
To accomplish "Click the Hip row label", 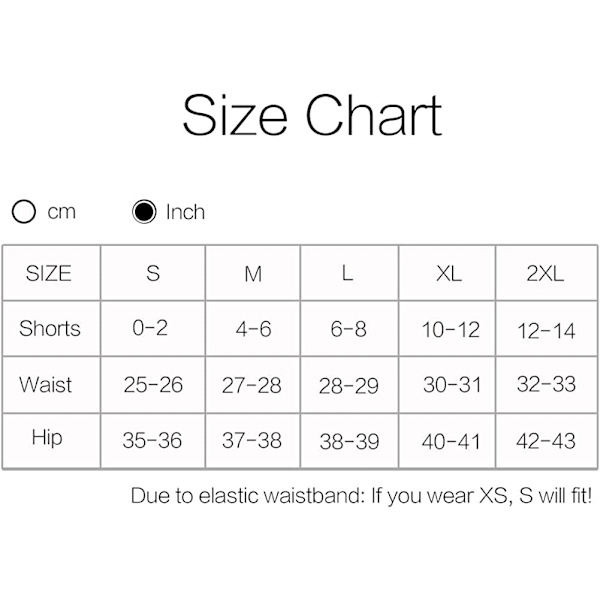I will pyautogui.click(x=47, y=438).
